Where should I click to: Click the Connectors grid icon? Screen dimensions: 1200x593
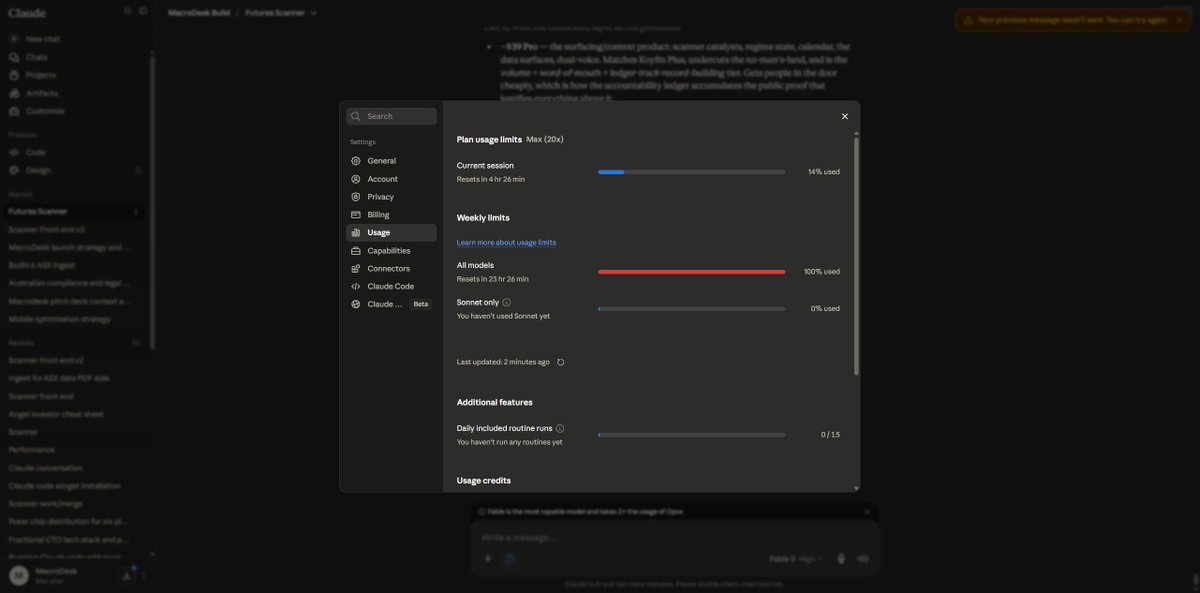(356, 269)
